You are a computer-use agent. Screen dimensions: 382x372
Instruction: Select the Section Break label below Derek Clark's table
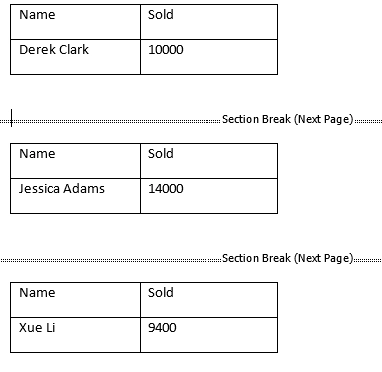coord(287,119)
